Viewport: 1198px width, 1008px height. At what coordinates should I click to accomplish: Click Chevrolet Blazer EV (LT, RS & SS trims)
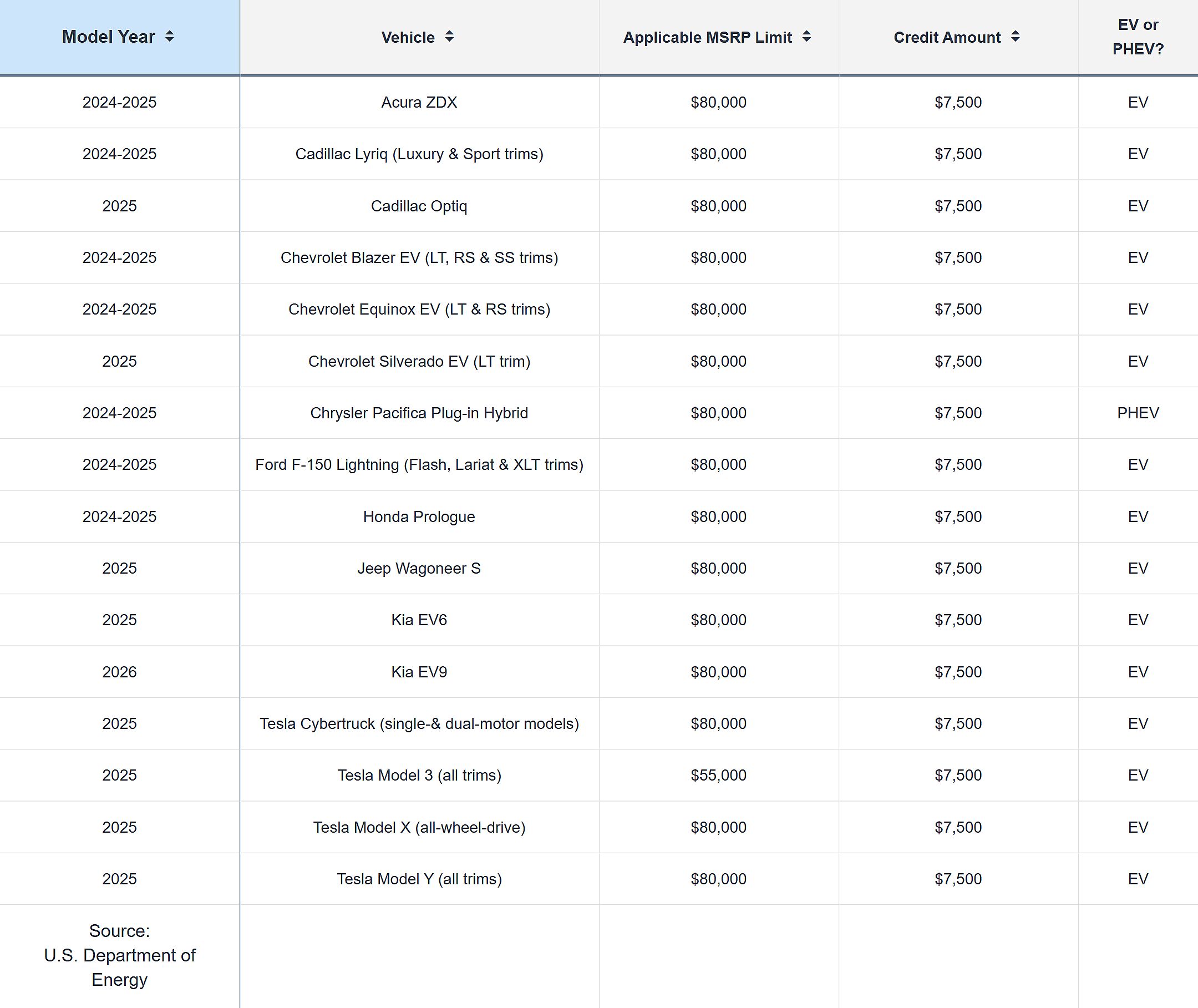419,258
